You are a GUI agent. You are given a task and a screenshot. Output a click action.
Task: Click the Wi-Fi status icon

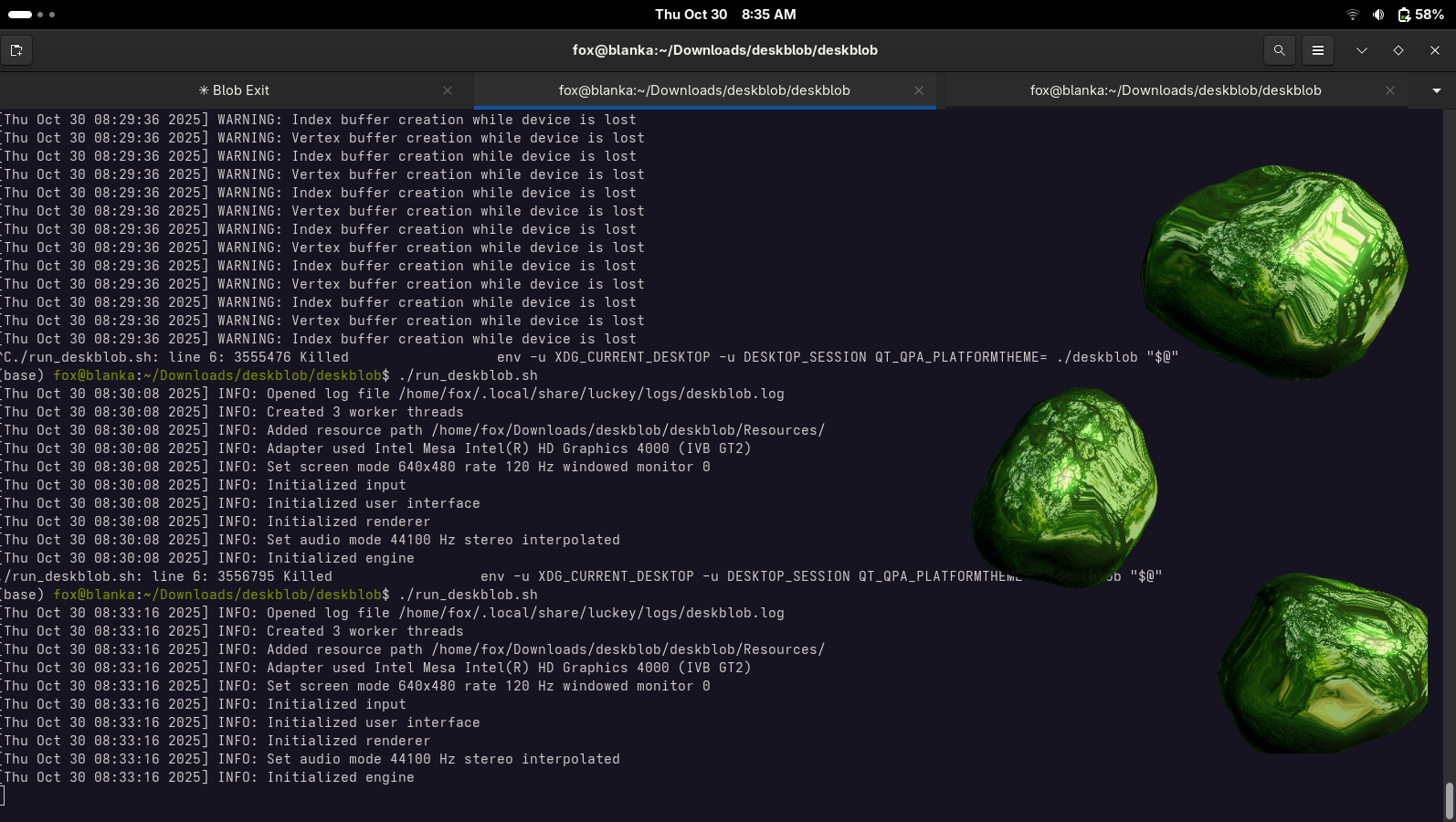(1353, 15)
